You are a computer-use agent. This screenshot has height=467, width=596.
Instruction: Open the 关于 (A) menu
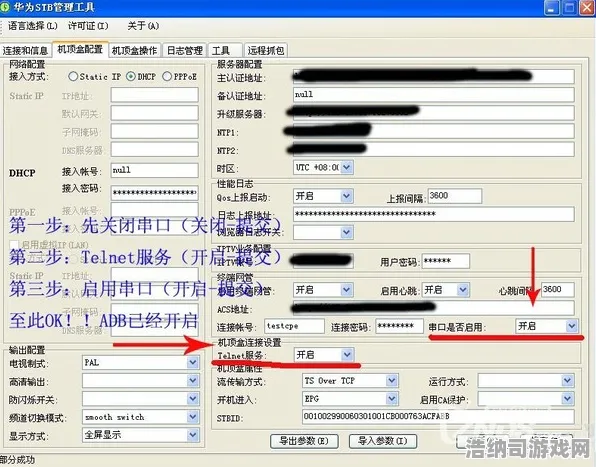[x=143, y=26]
